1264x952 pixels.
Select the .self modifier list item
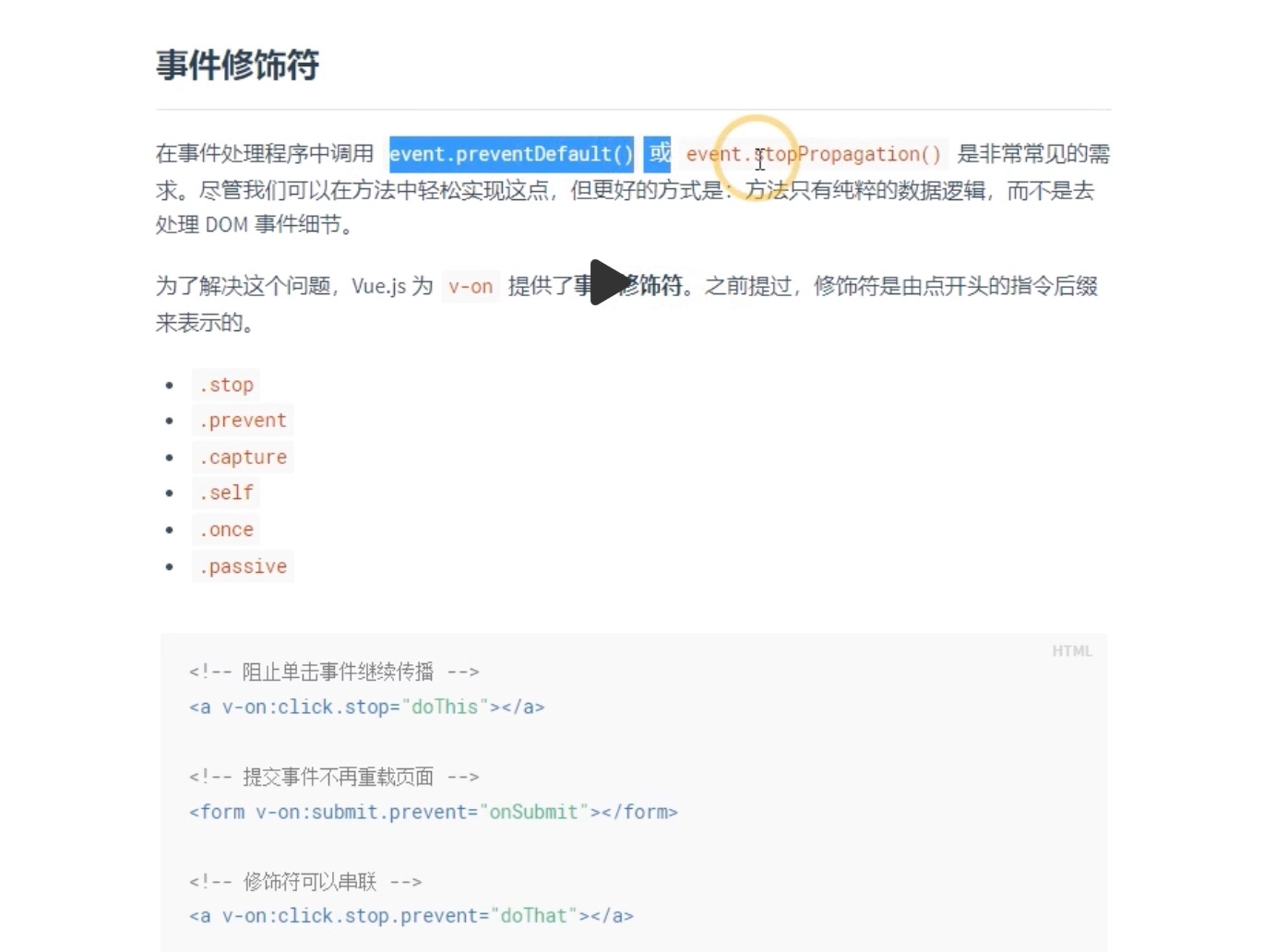(226, 494)
